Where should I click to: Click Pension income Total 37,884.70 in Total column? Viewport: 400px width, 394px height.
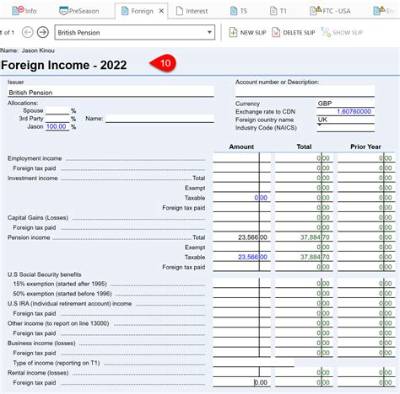pos(304,237)
